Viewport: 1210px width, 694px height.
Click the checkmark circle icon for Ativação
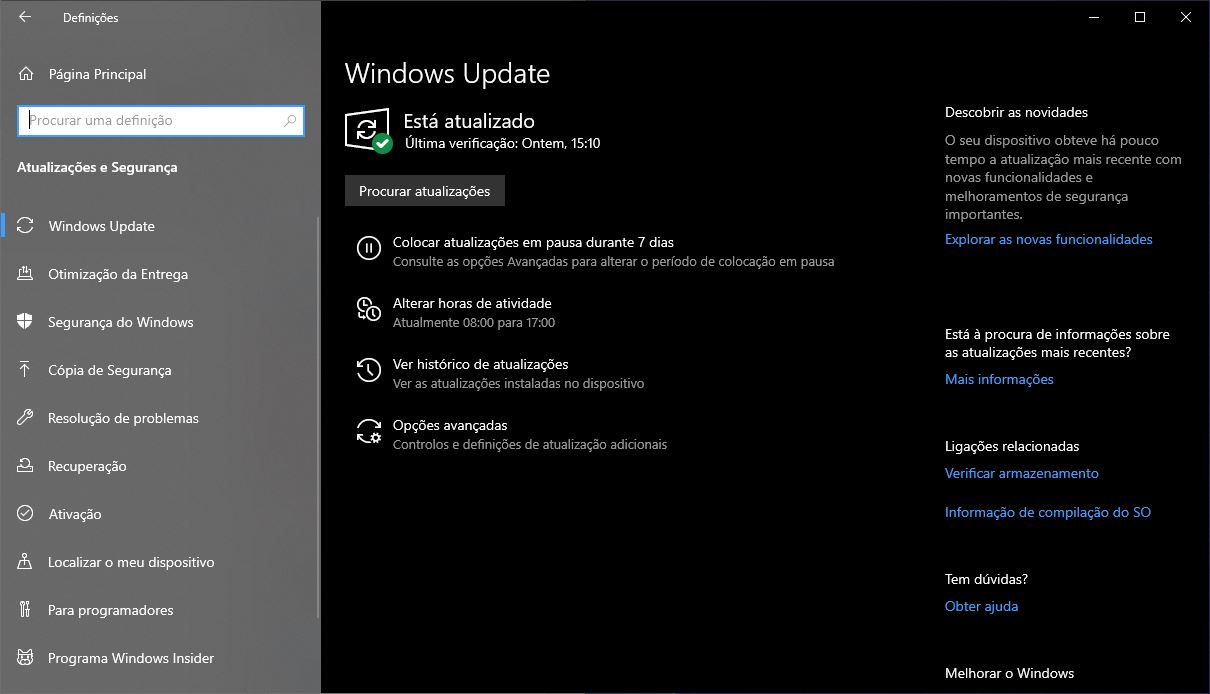26,514
